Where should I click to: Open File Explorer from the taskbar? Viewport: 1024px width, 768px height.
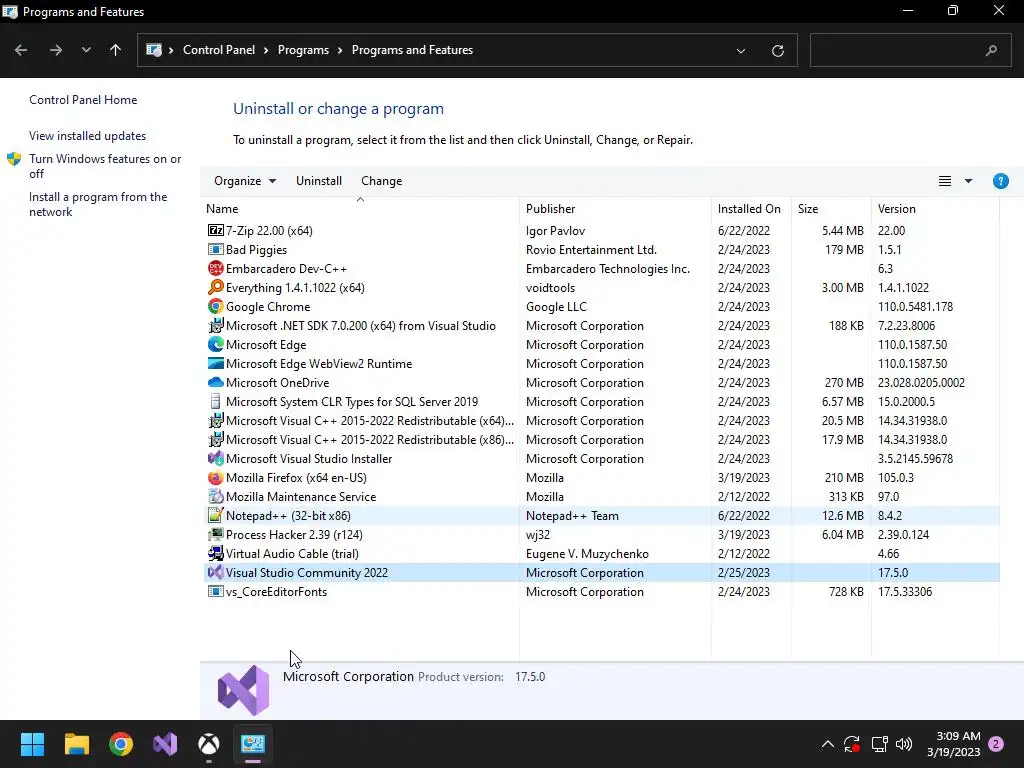pos(76,744)
